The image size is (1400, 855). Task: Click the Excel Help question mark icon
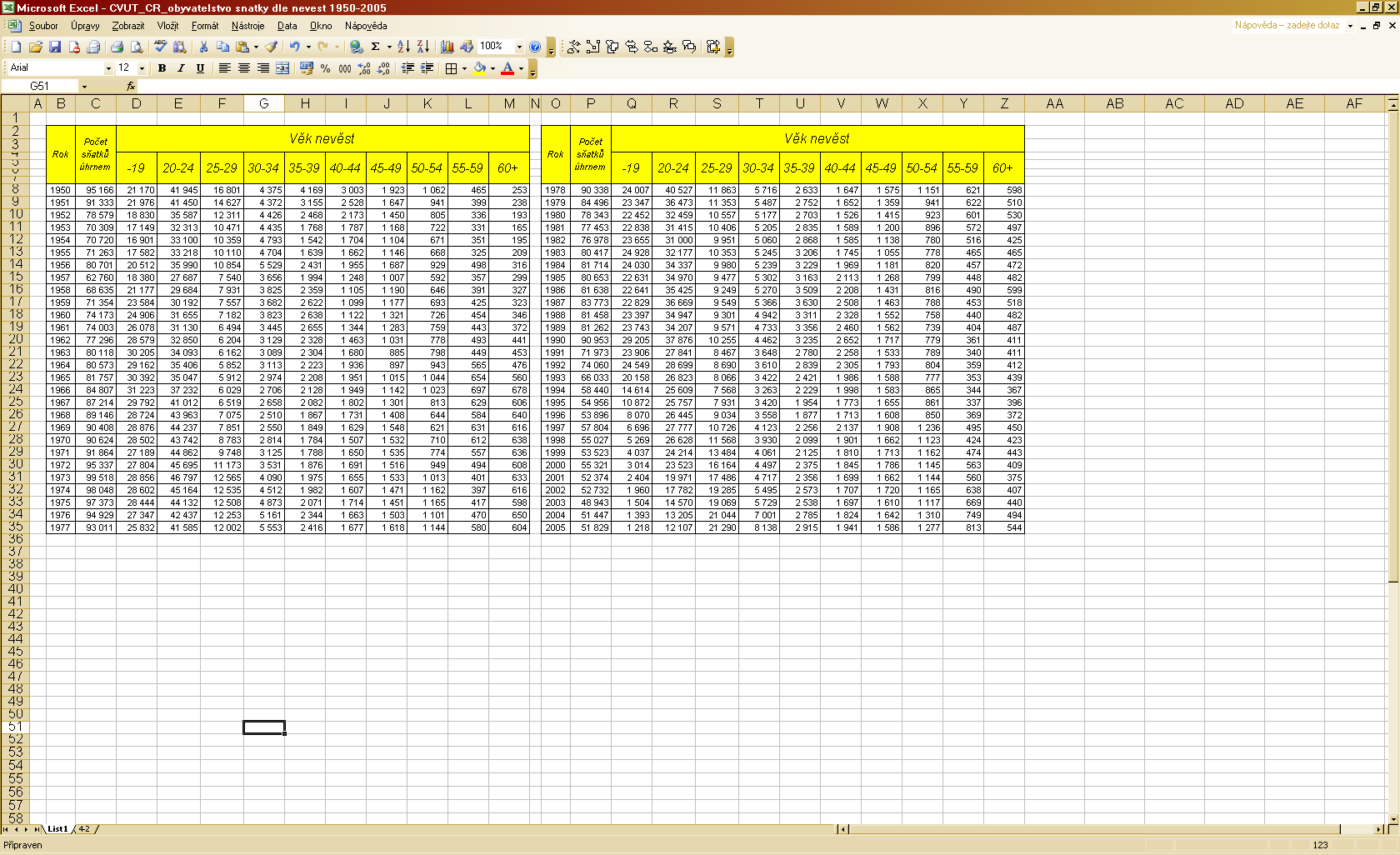tap(535, 47)
